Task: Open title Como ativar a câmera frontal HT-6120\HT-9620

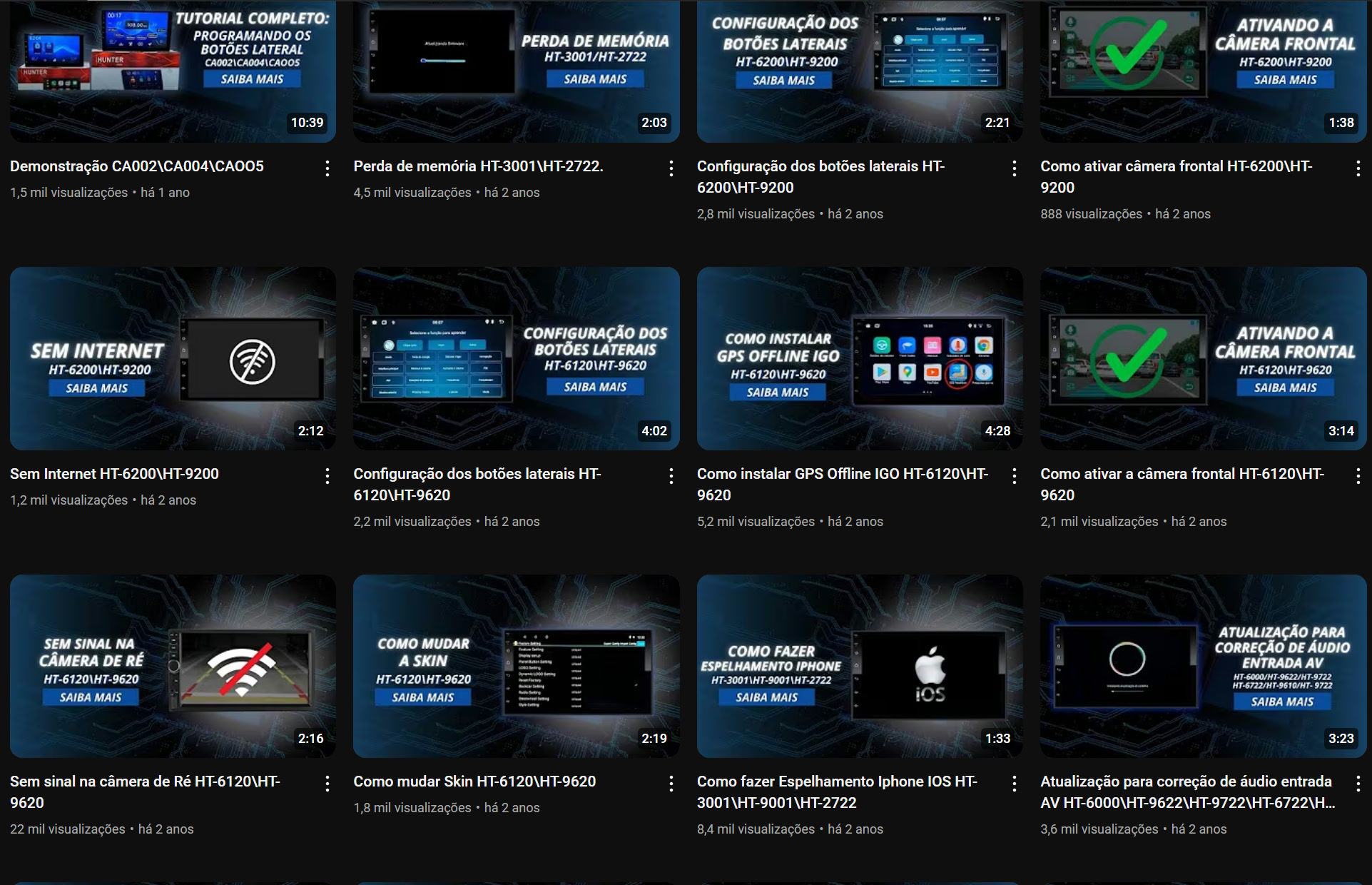Action: (1182, 485)
